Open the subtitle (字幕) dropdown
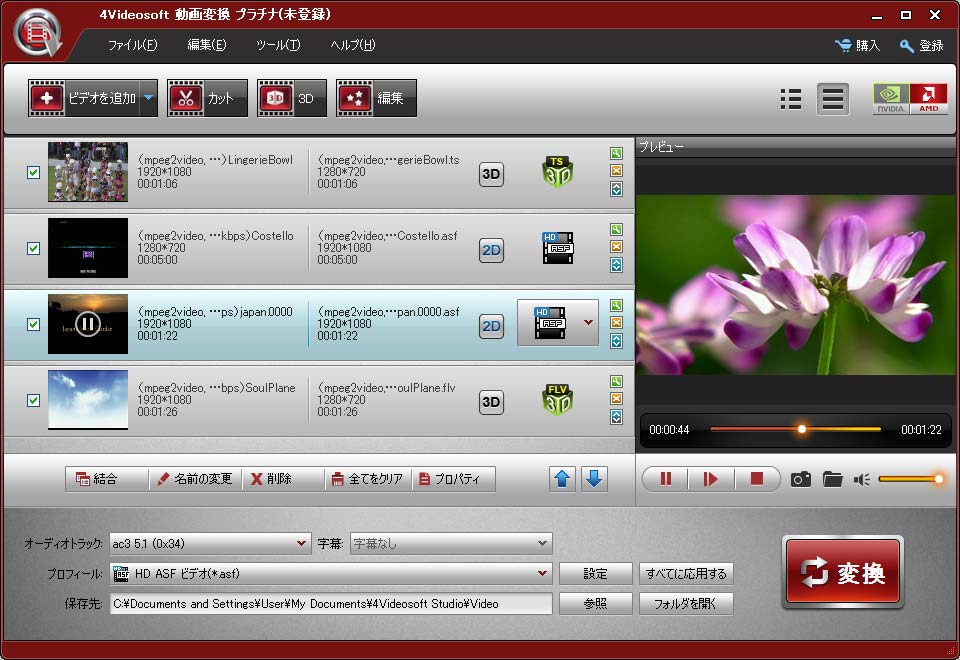This screenshot has width=960, height=660. pos(451,543)
